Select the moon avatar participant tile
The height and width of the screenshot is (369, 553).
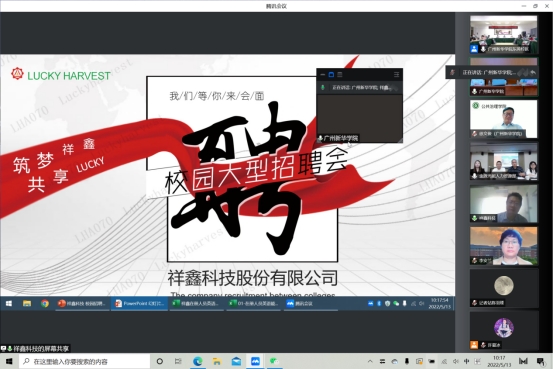tap(504, 288)
